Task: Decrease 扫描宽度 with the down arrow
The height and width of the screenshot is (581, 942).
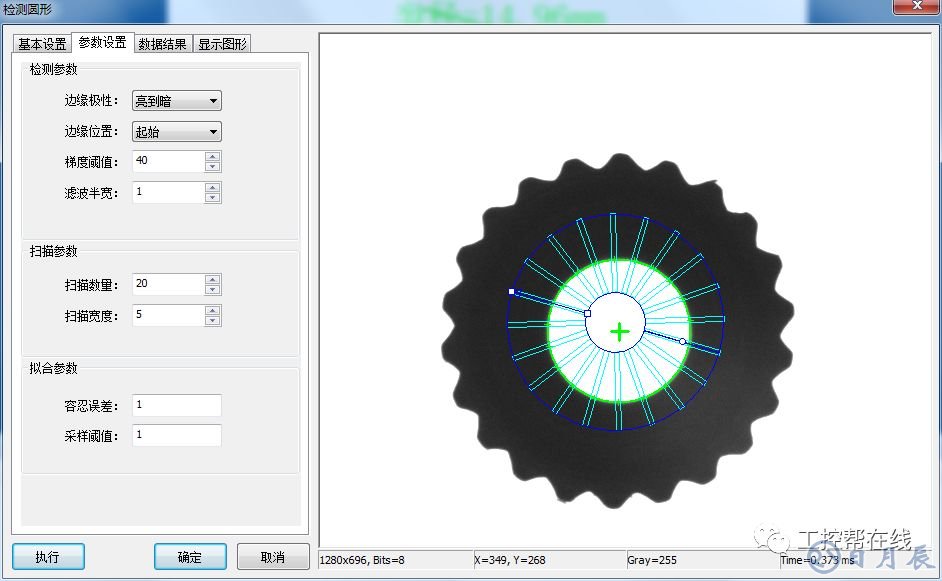Action: tap(212, 321)
